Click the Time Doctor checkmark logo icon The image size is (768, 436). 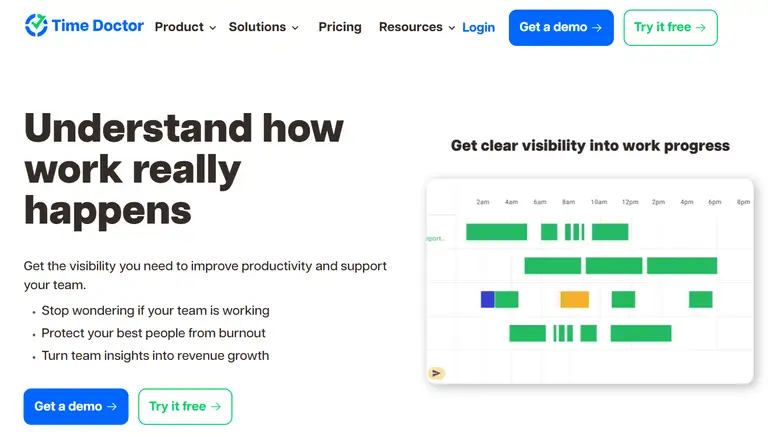[36, 25]
